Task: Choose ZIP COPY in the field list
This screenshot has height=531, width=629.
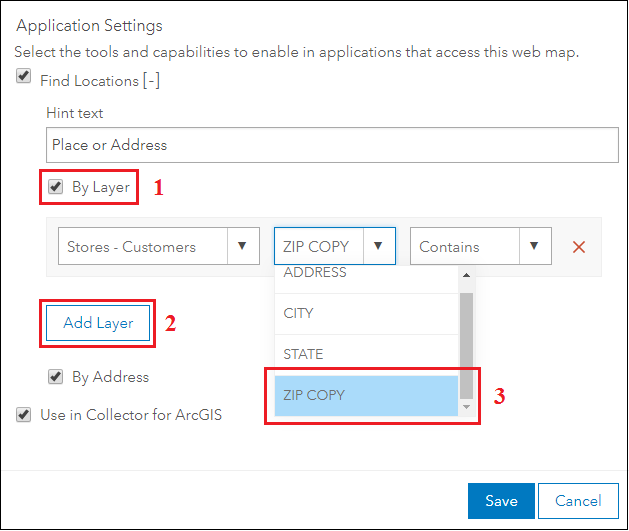Action: coord(366,395)
